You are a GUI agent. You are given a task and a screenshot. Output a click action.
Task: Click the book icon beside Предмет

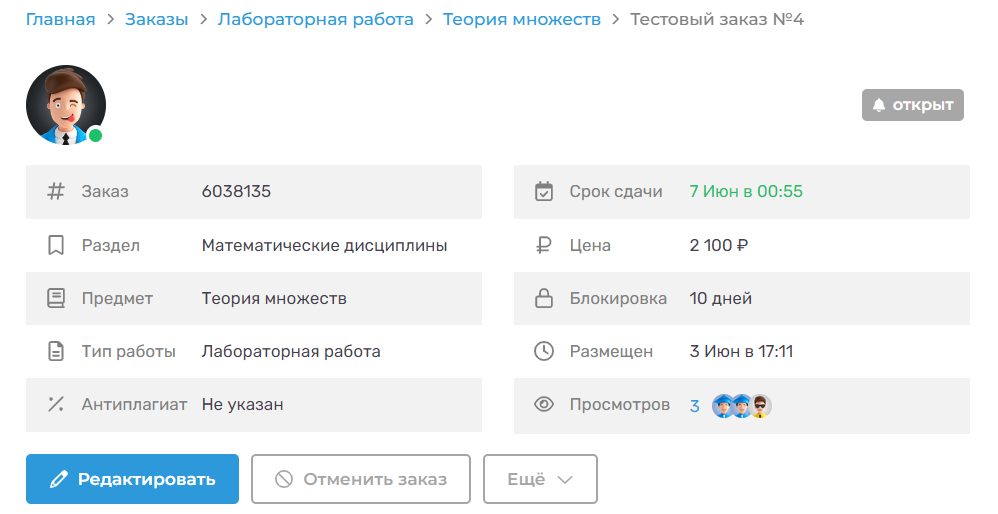(56, 298)
